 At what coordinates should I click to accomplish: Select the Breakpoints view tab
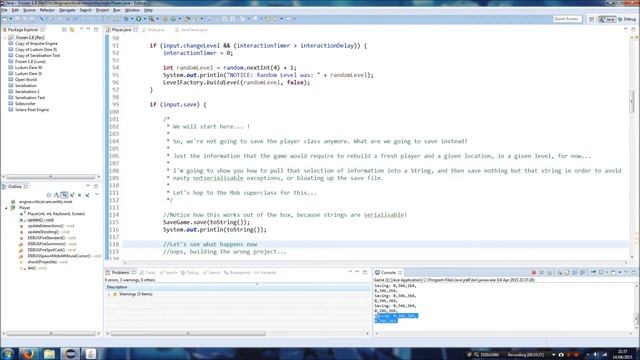coord(237,273)
